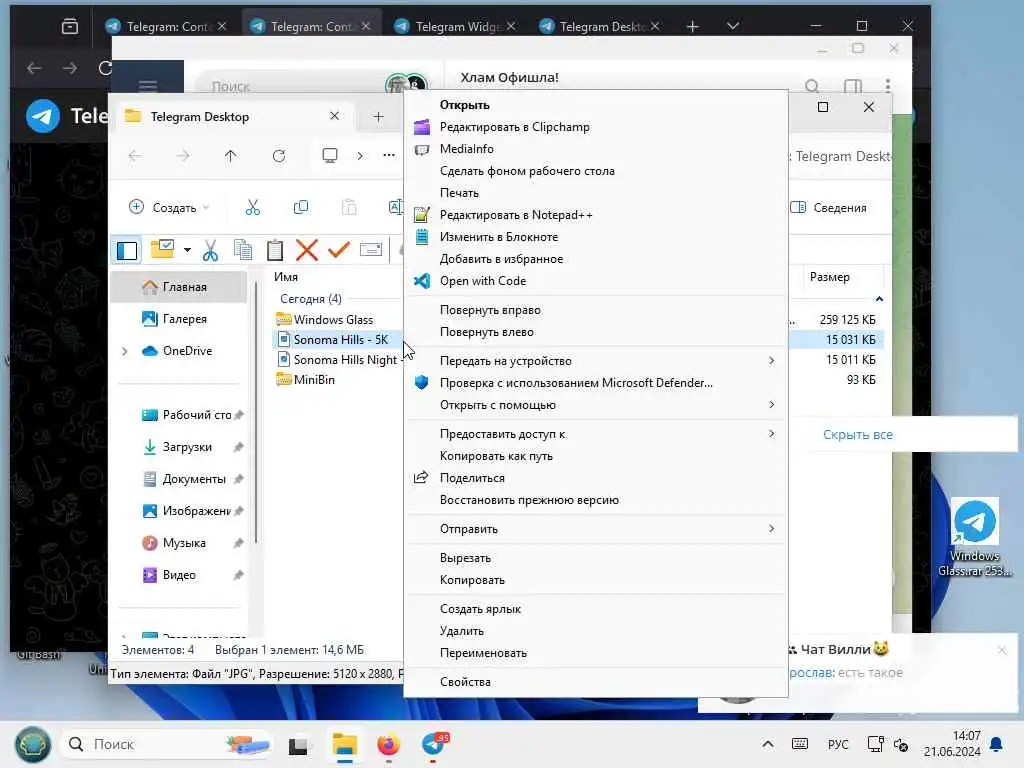
Task: Refresh the Explorer folder view
Action: tap(279, 156)
